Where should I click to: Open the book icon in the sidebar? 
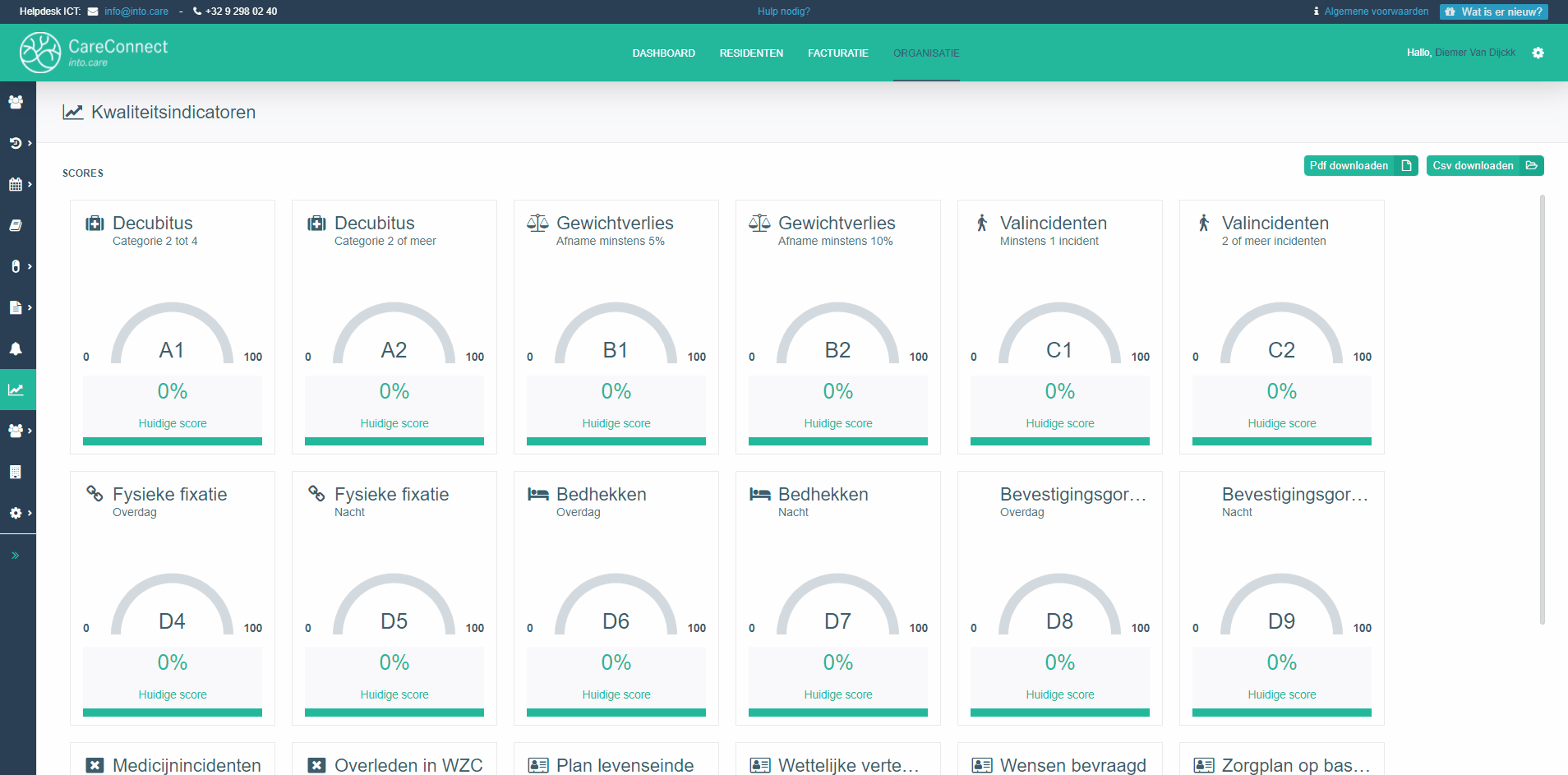click(16, 225)
